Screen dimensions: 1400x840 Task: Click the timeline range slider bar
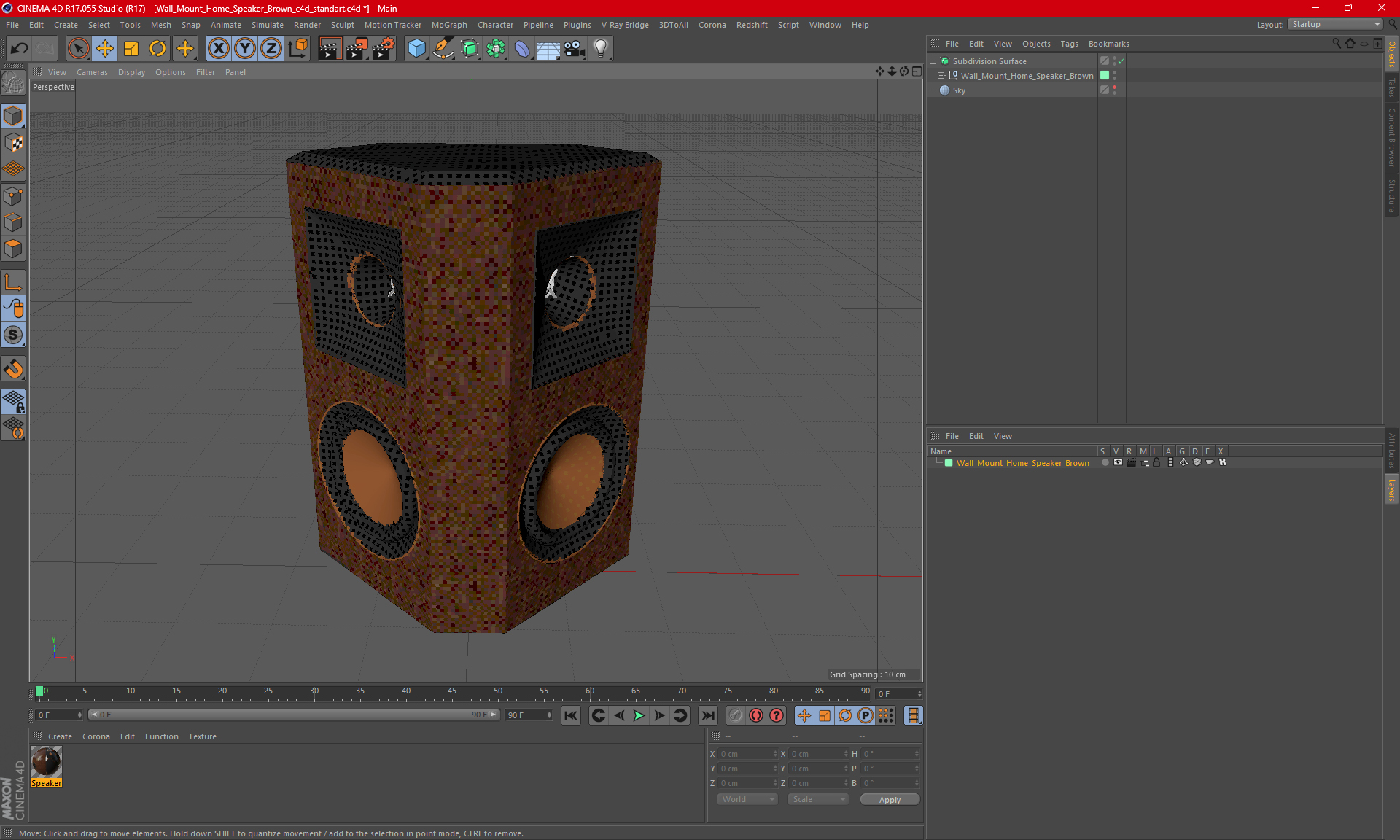point(293,715)
